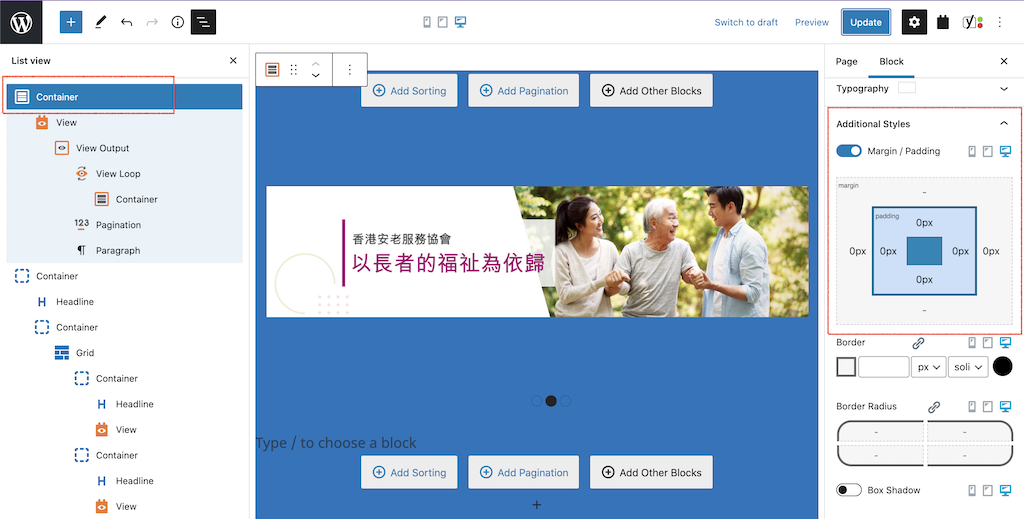The width and height of the screenshot is (1024, 519).
Task: Switch top bar preview to mobile device
Action: point(427,22)
